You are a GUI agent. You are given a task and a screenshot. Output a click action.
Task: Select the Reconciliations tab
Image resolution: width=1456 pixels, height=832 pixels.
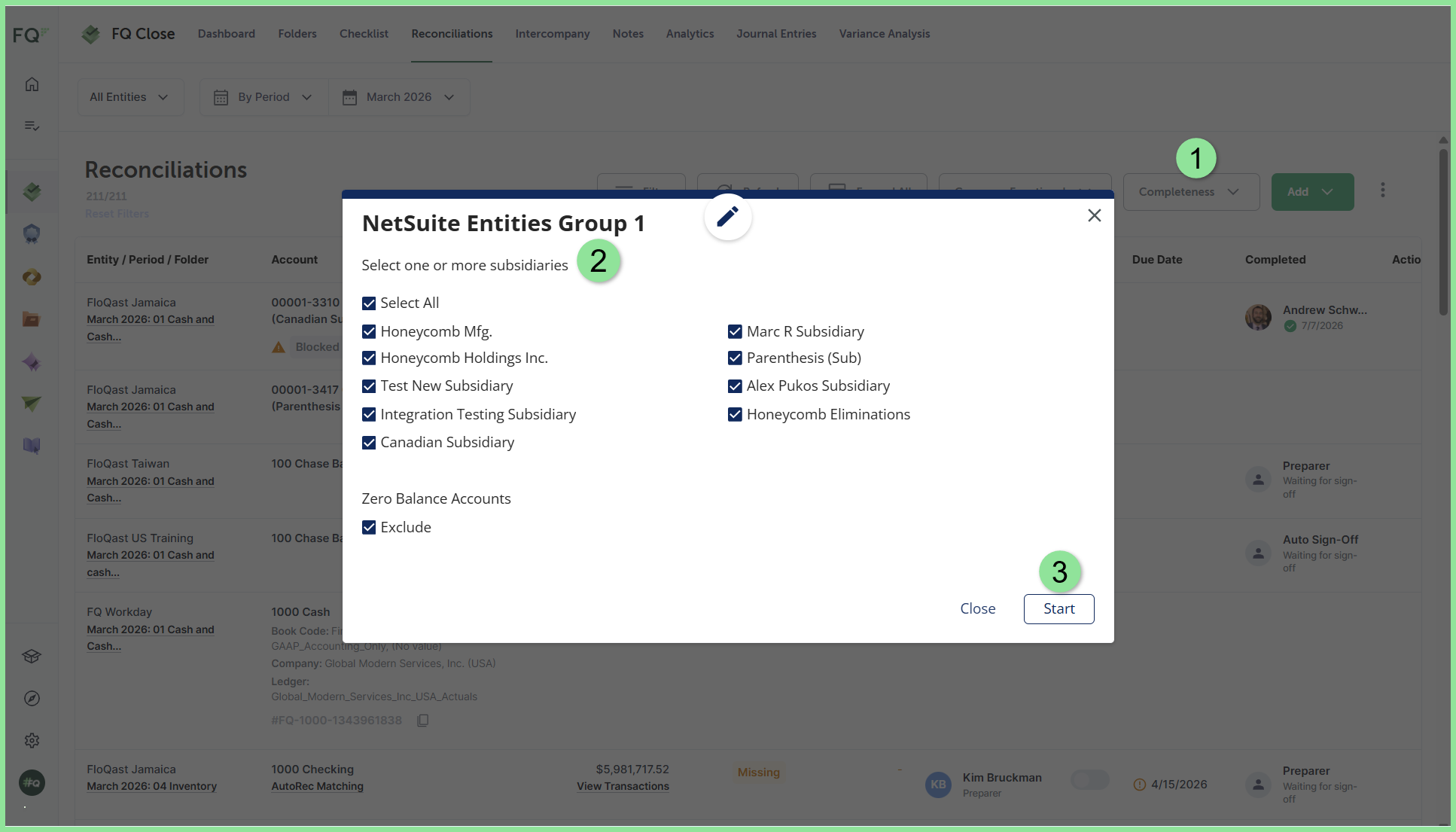452,34
